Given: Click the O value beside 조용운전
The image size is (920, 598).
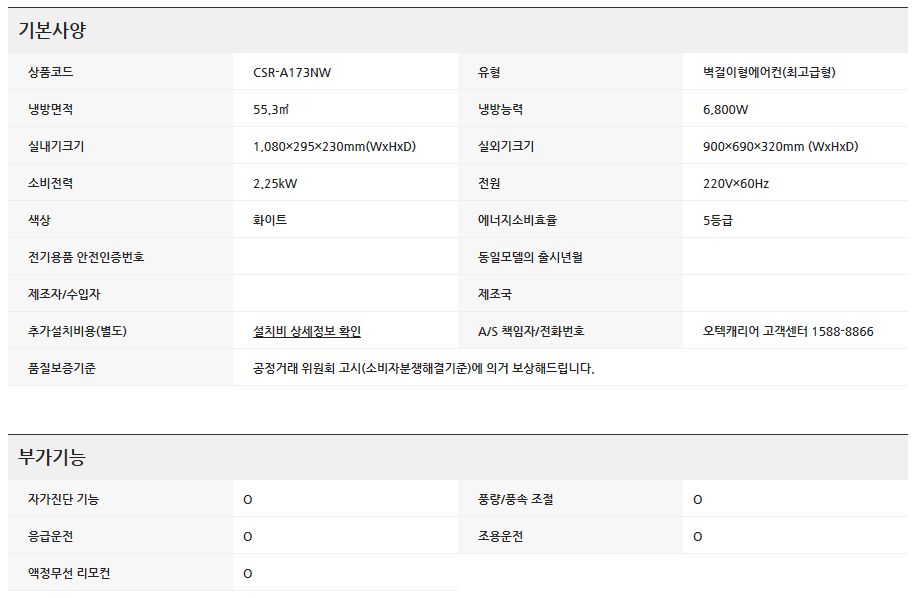Looking at the screenshot, I should pyautogui.click(x=698, y=537).
